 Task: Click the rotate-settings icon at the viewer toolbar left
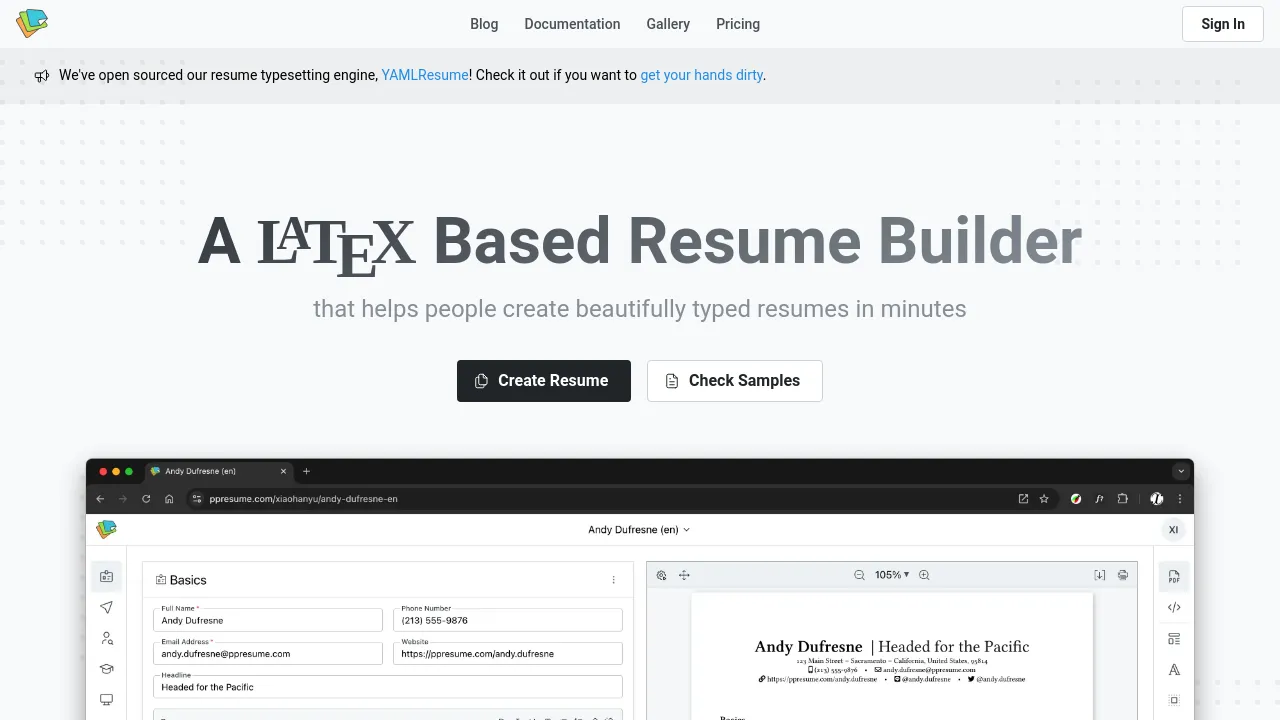661,575
